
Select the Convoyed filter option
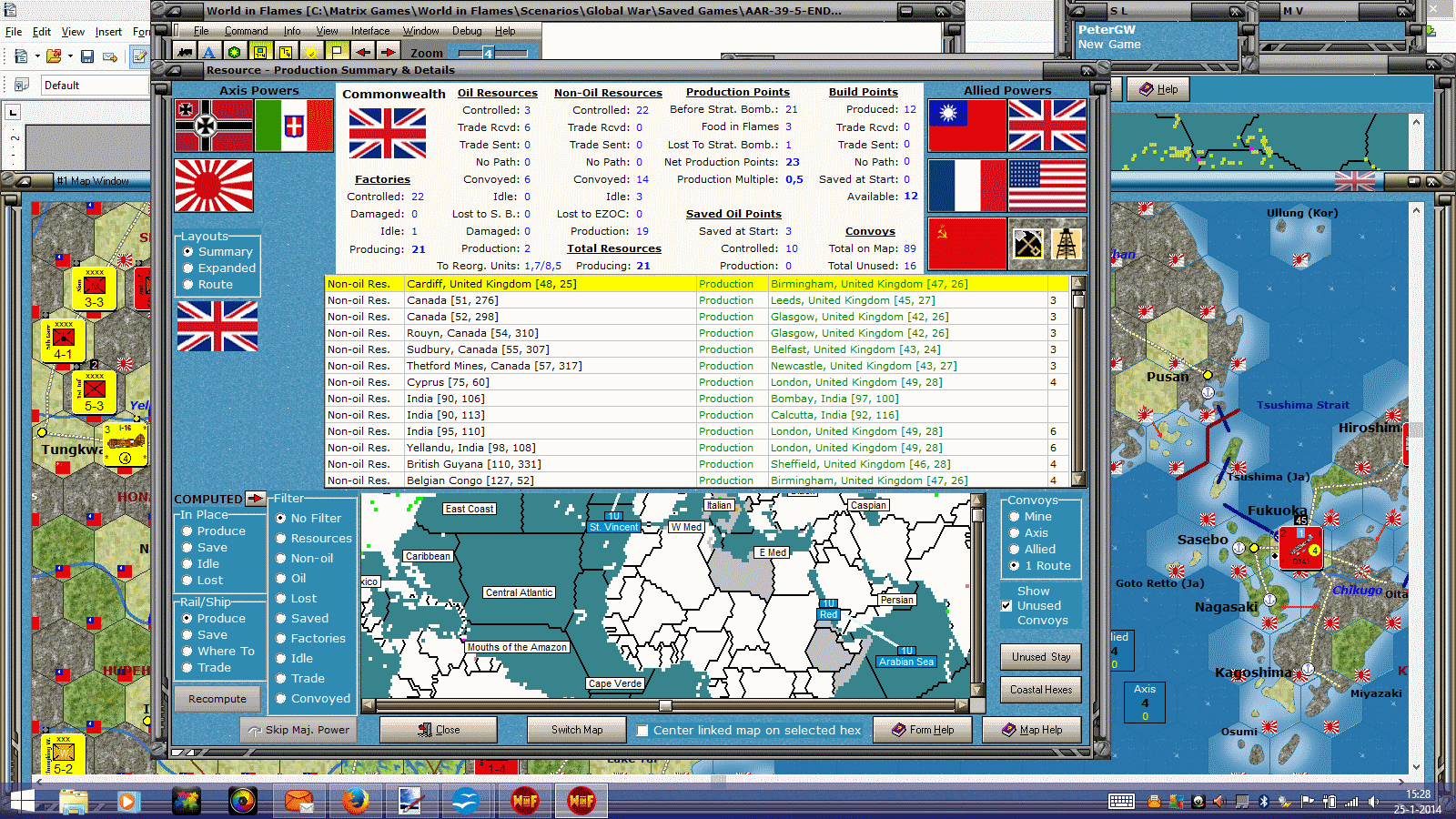[x=281, y=698]
